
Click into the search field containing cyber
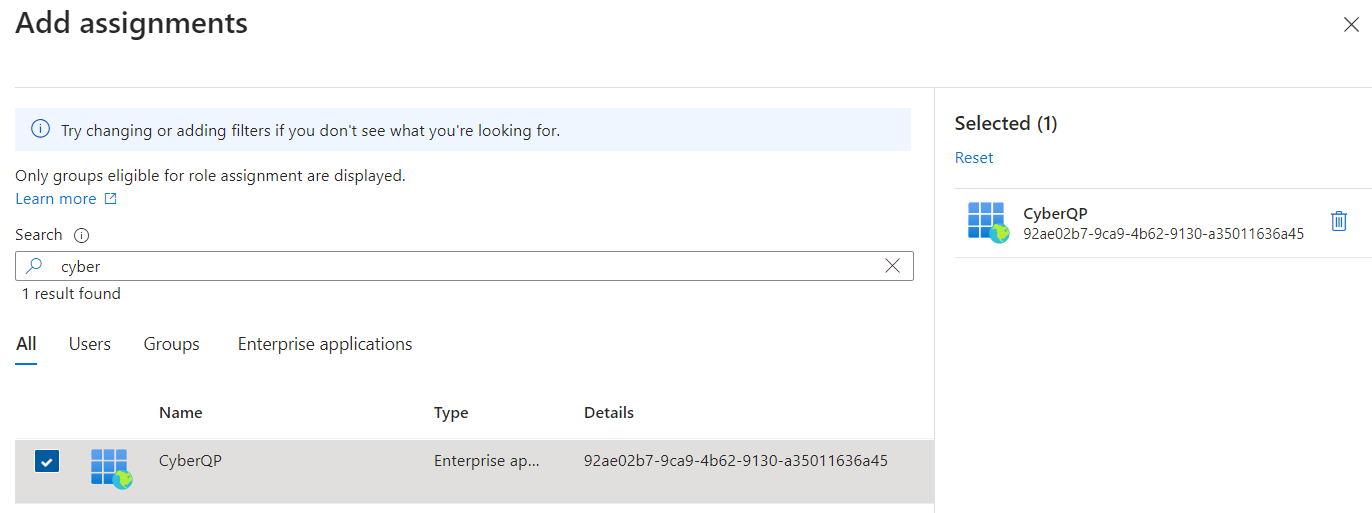tap(464, 266)
